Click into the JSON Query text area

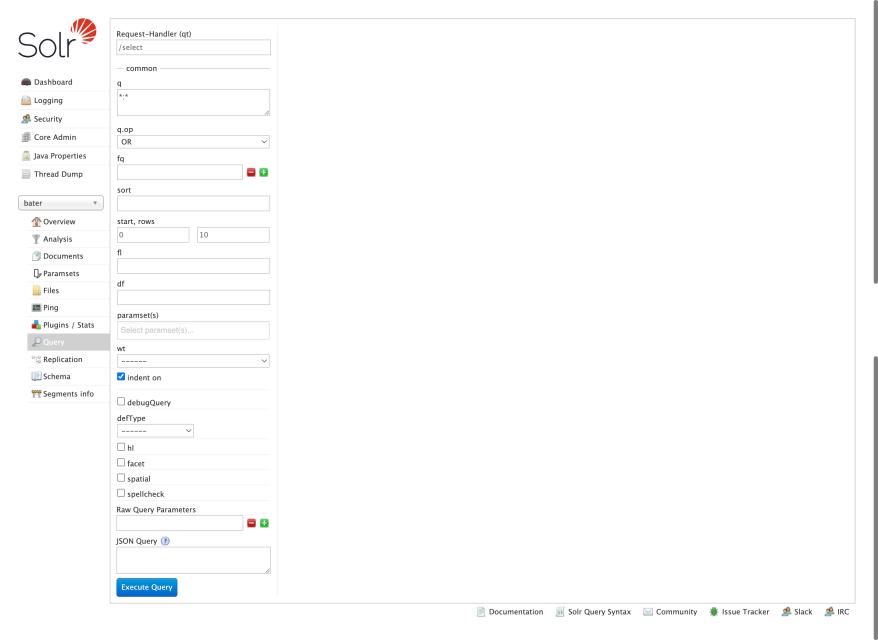click(192, 560)
